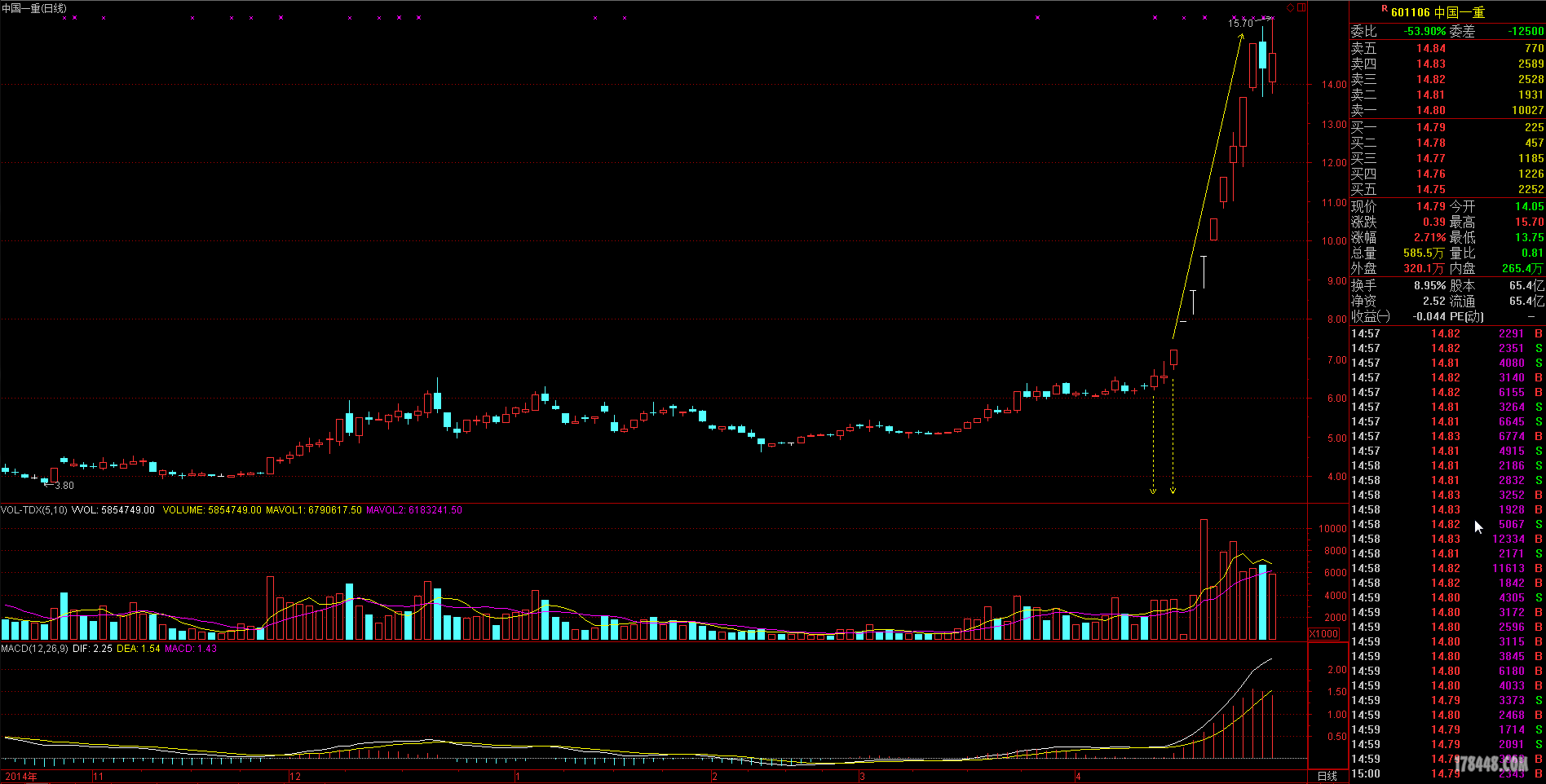Viewport: 1546px width, 784px height.
Task: Open the 日线 period selector
Action: [1327, 776]
